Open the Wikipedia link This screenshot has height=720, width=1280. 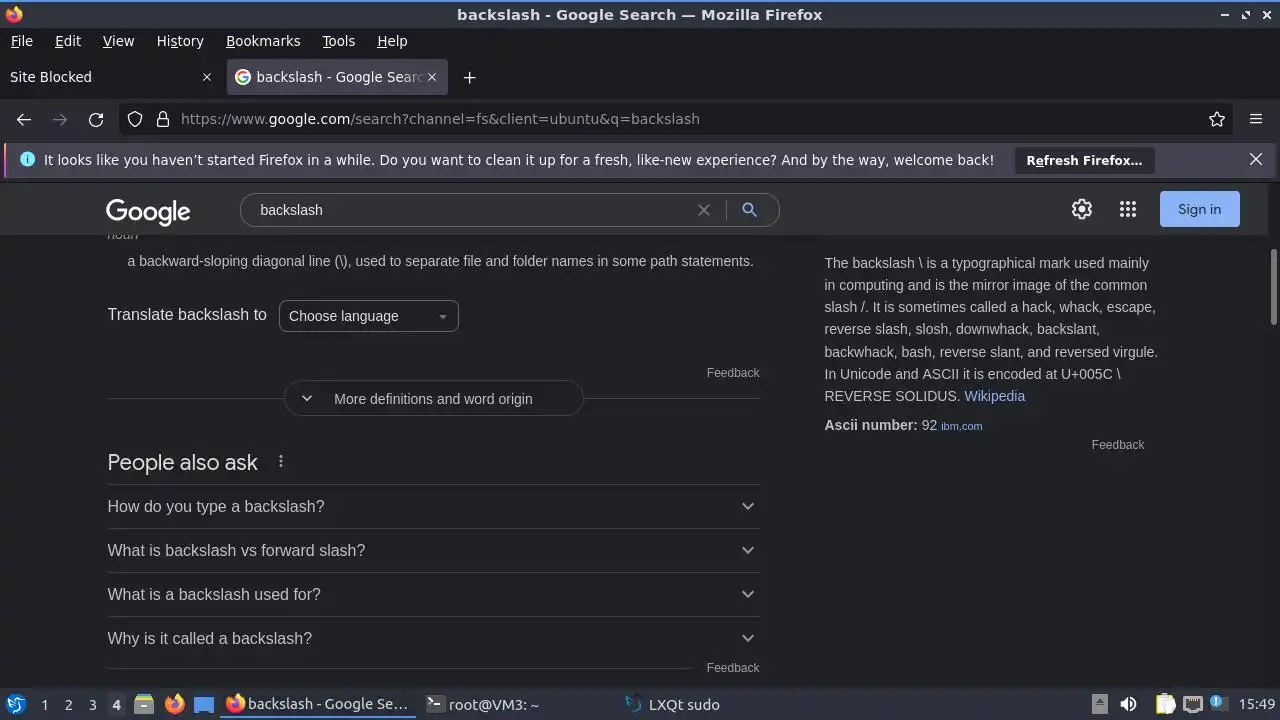point(994,396)
